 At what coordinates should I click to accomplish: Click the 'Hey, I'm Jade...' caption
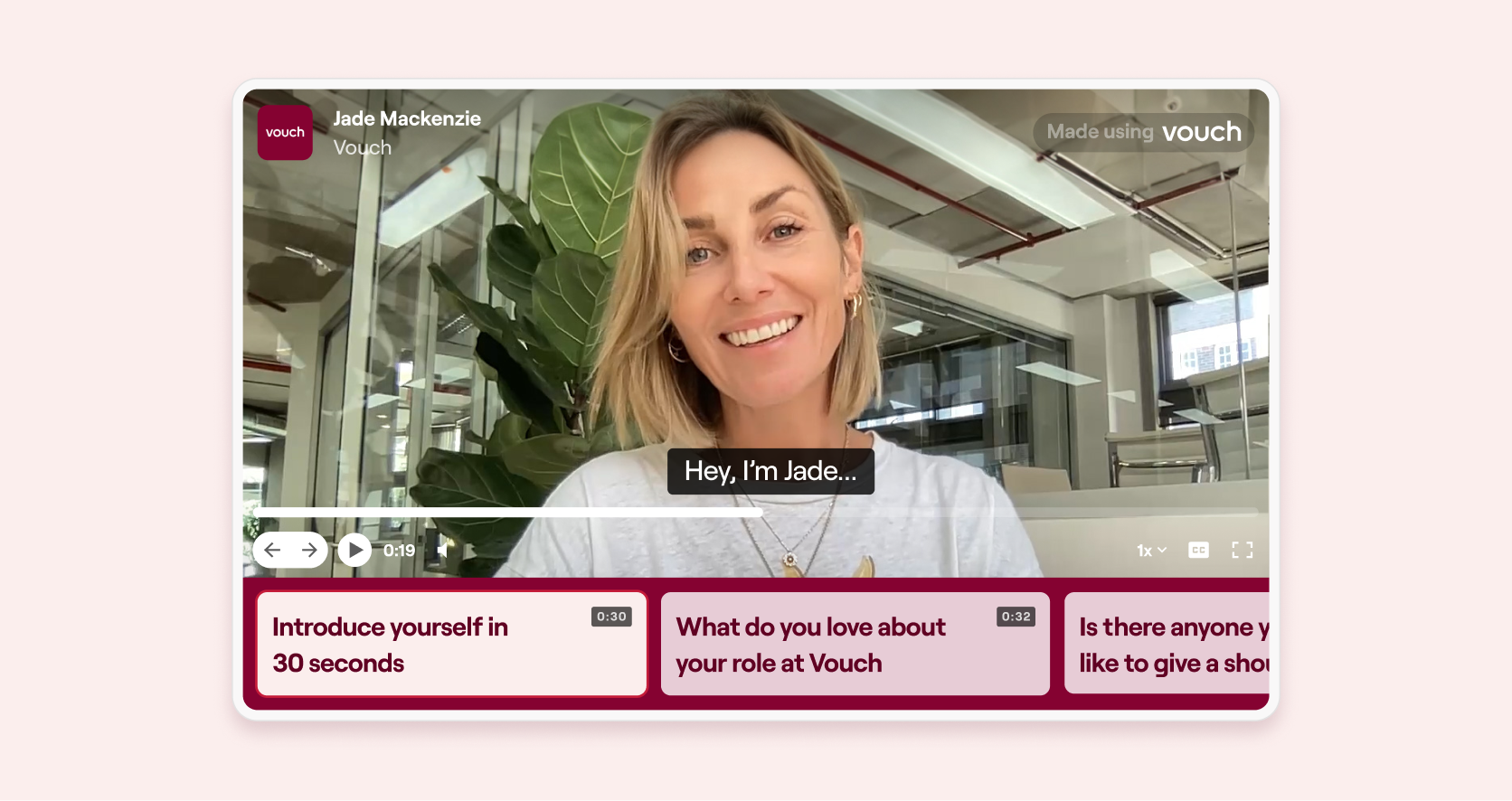coord(770,471)
